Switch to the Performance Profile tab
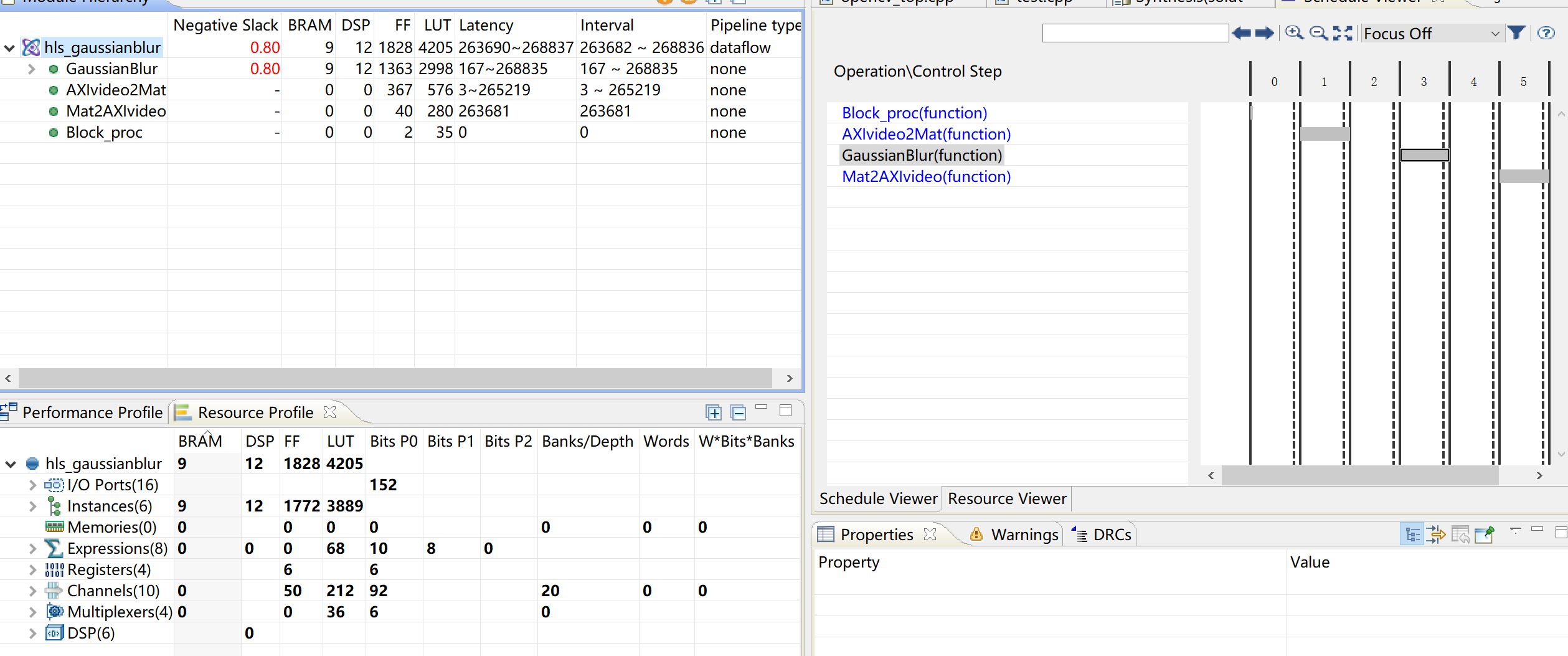Viewport: 1568px width, 656px height. [92, 412]
